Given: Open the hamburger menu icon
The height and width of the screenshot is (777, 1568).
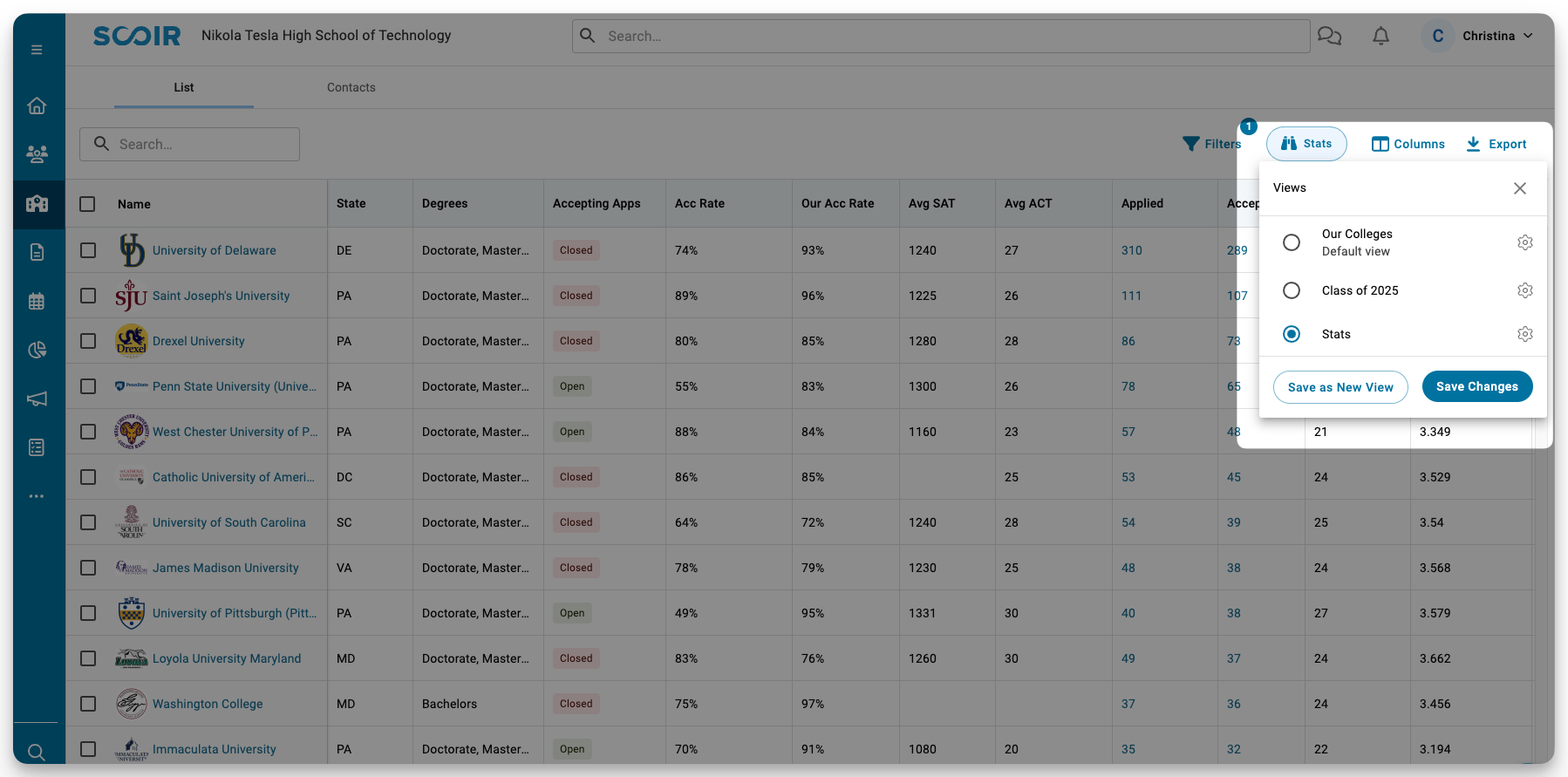Looking at the screenshot, I should point(37,50).
